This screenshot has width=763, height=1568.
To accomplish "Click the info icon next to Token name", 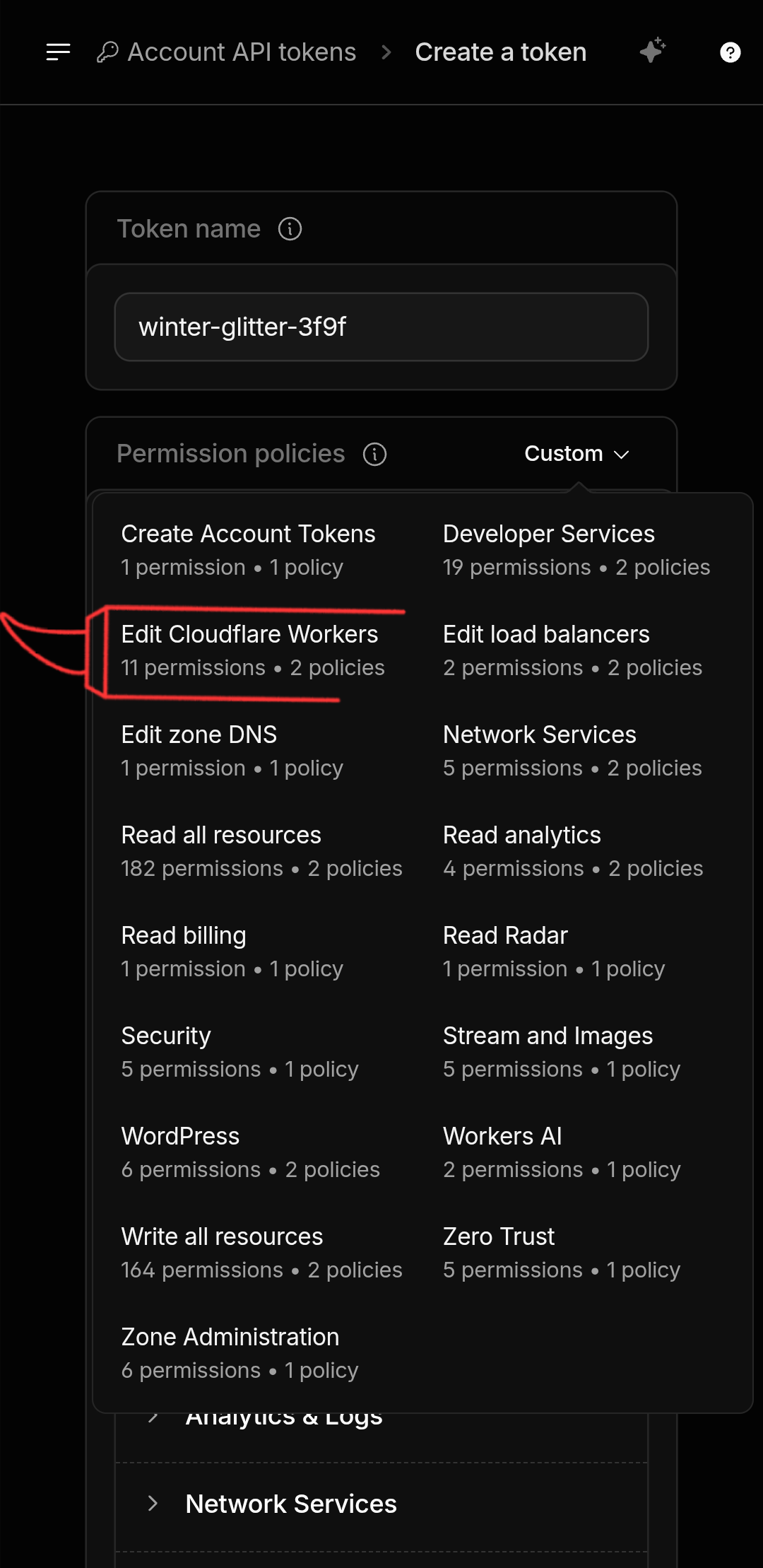I will coord(290,229).
